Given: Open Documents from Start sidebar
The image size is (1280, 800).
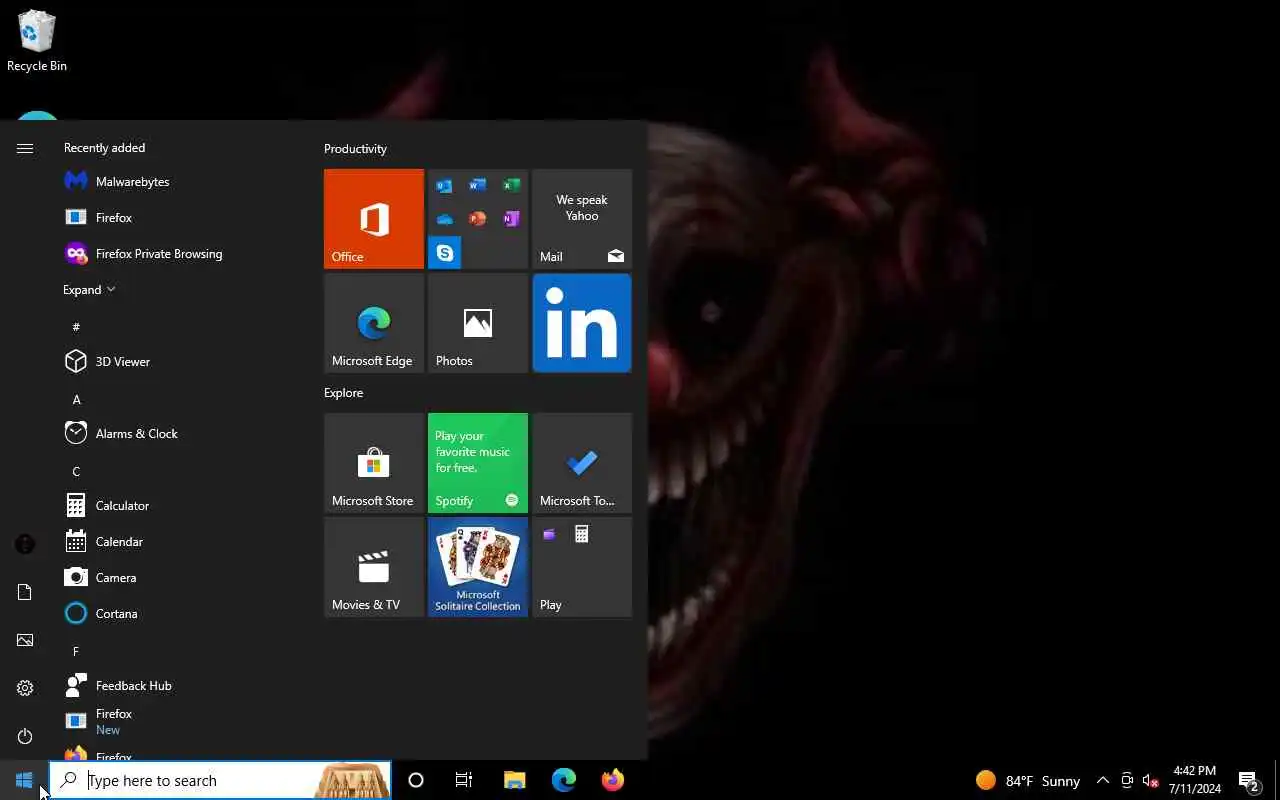Looking at the screenshot, I should (25, 592).
